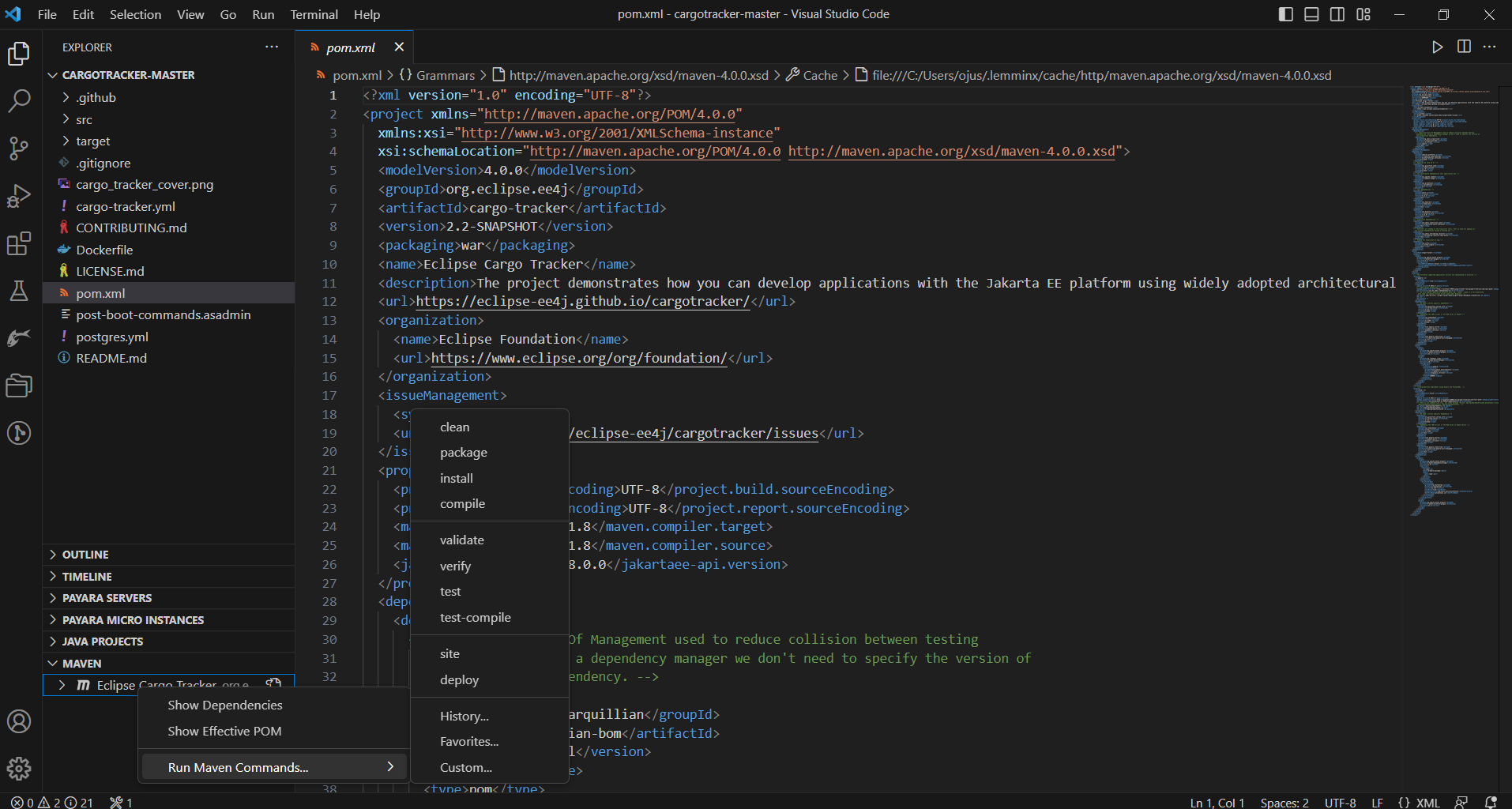Open Run and Debug view

19,196
